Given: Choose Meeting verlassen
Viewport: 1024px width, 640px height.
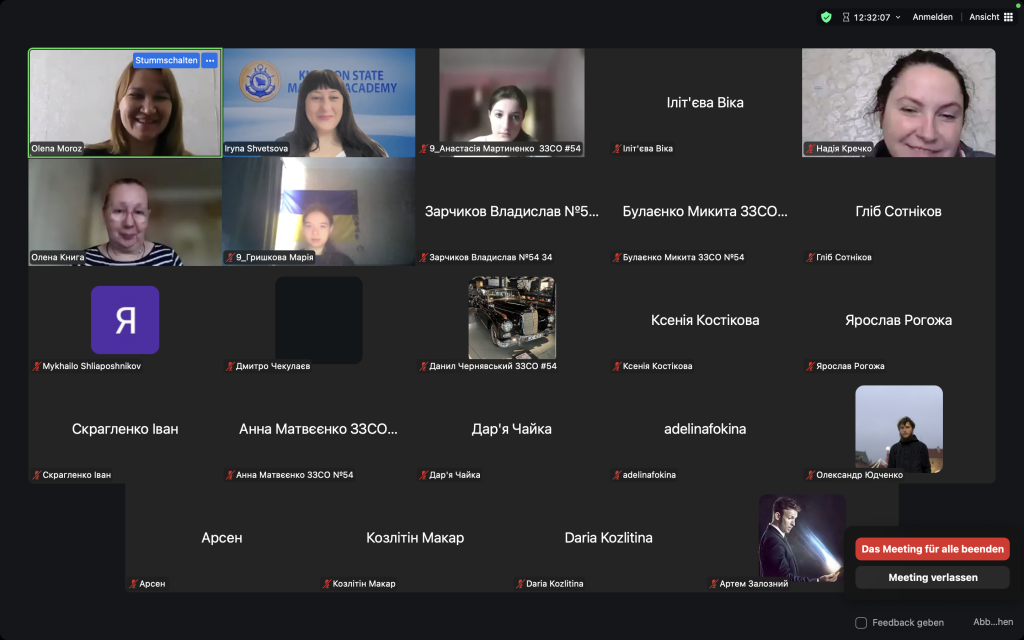Looking at the screenshot, I should coord(932,577).
